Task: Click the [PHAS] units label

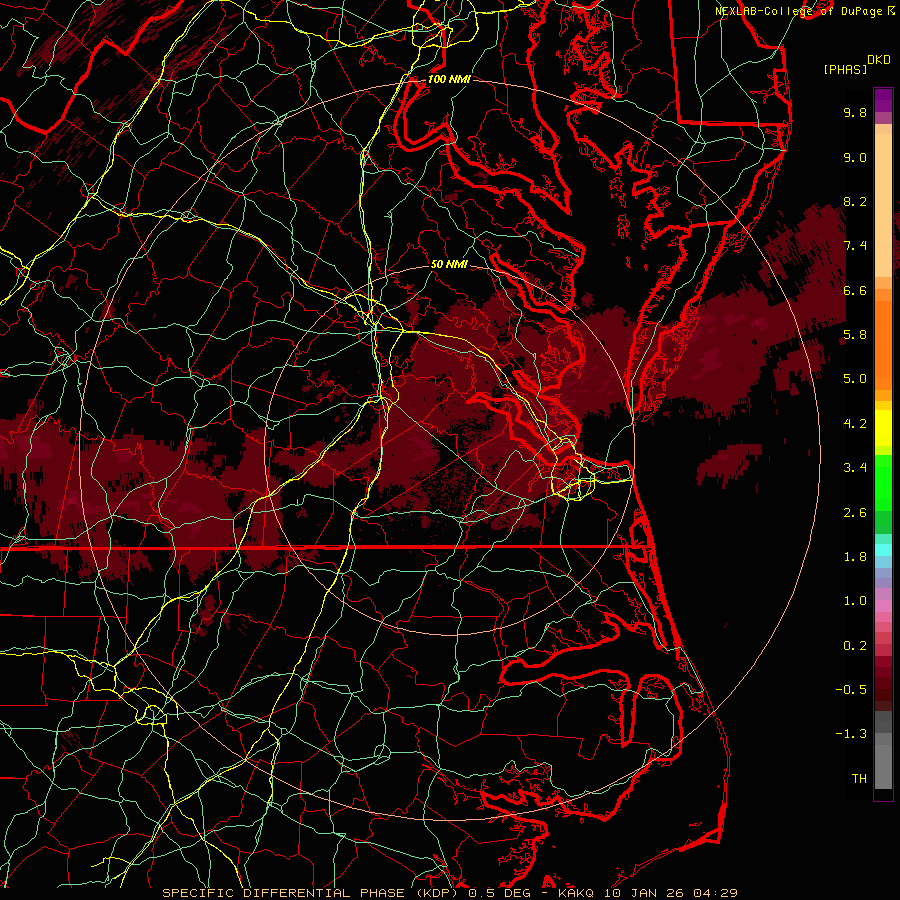Action: (845, 69)
